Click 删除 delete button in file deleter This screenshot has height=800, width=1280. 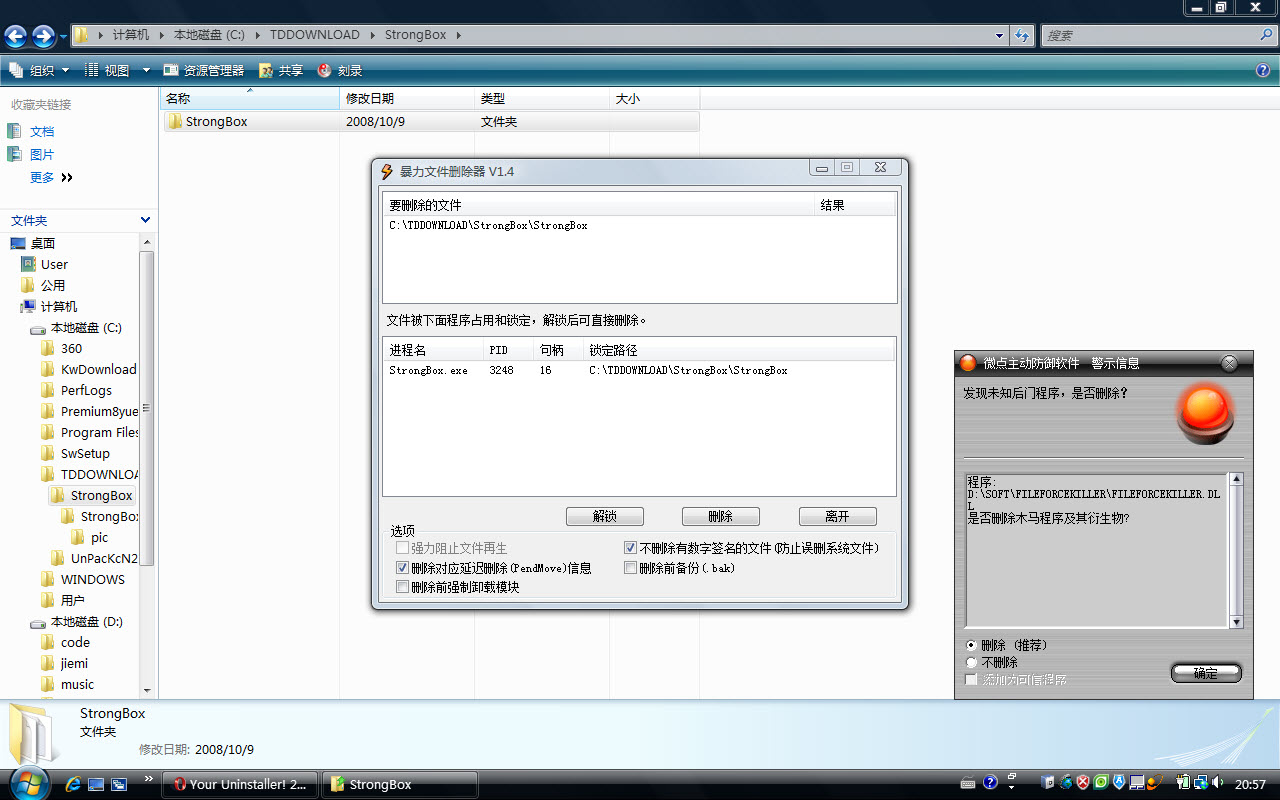(x=720, y=516)
